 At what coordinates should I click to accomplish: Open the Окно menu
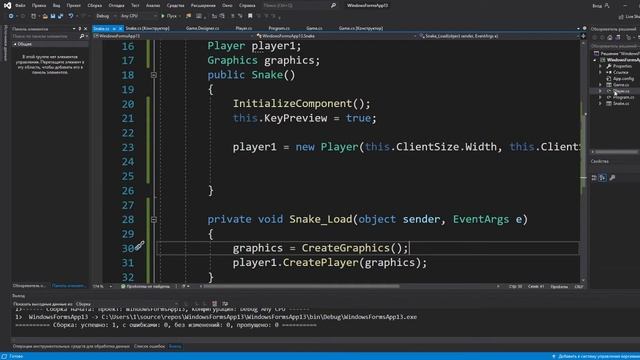pyautogui.click(x=227, y=6)
